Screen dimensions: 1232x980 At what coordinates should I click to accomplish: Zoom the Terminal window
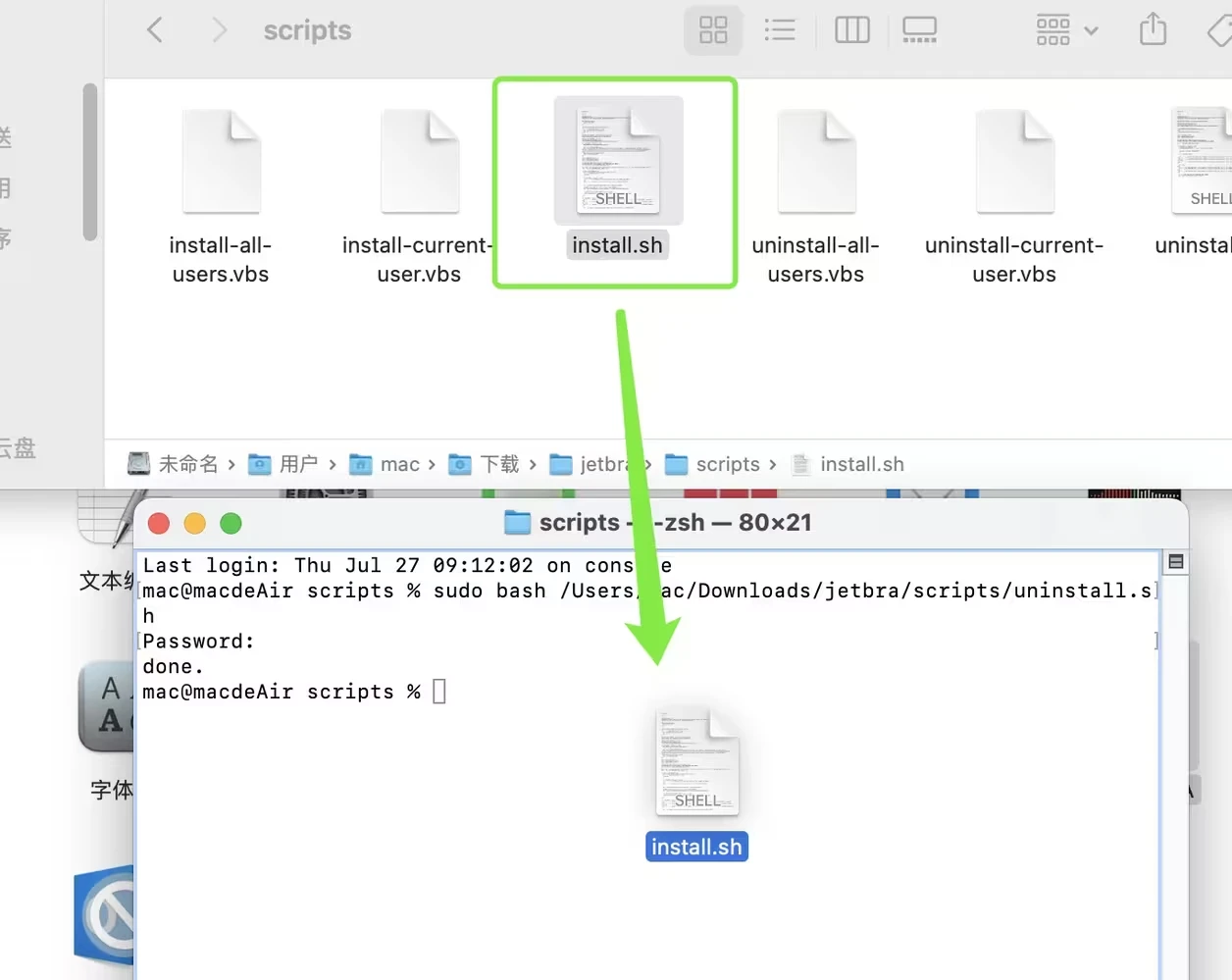231,523
